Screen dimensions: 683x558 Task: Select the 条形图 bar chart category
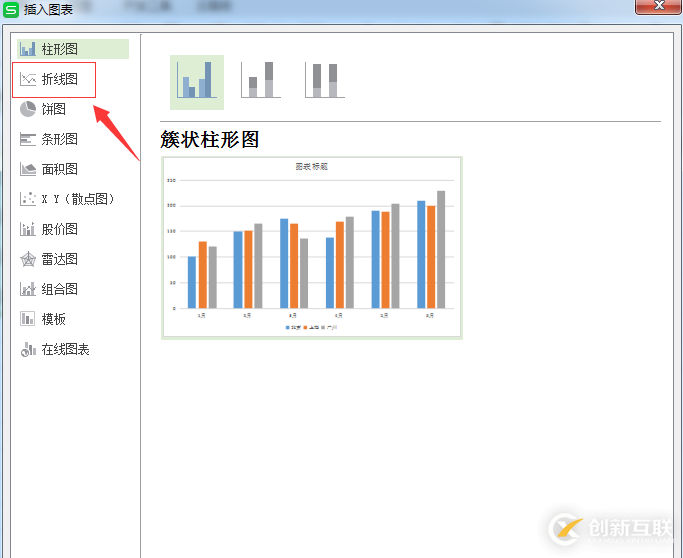click(x=59, y=139)
